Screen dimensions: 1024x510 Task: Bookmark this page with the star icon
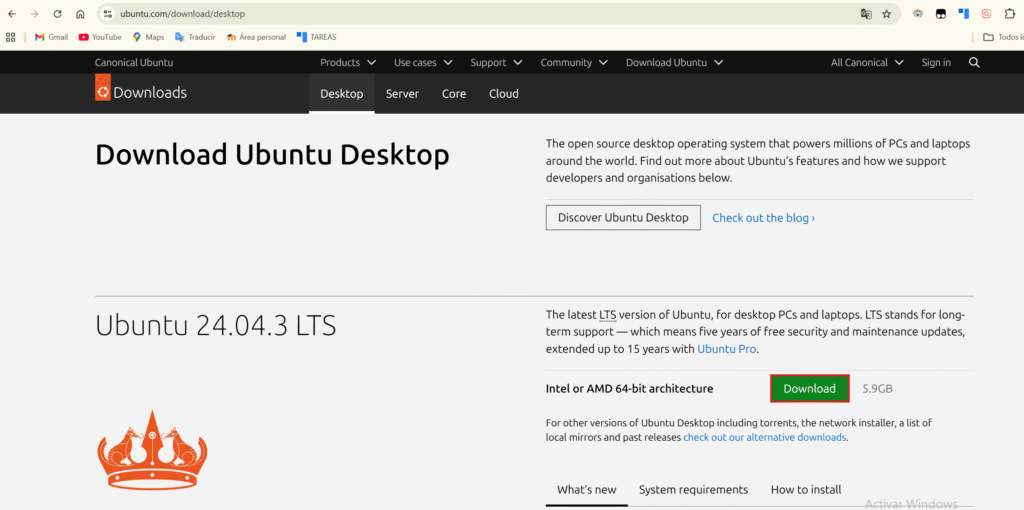pos(886,14)
